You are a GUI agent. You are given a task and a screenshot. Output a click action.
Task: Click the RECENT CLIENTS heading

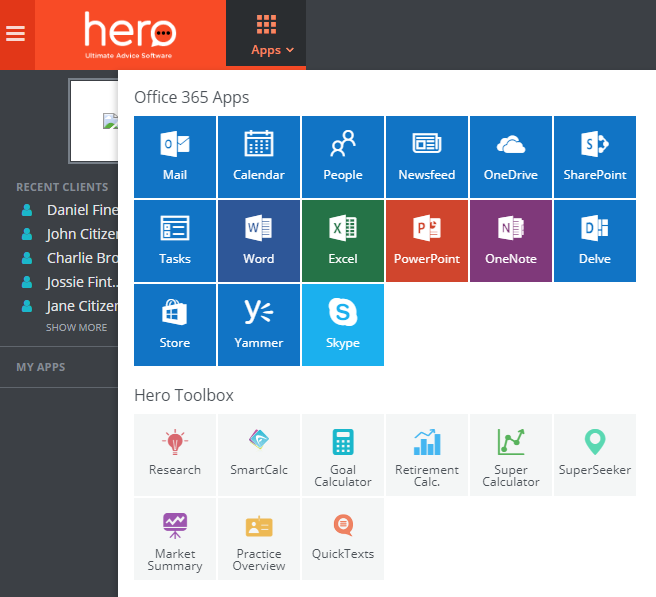62,187
